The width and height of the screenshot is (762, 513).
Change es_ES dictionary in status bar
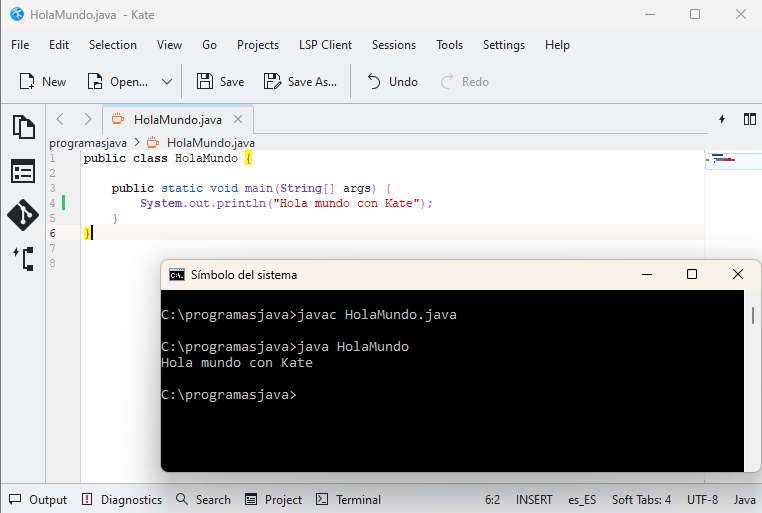point(582,499)
